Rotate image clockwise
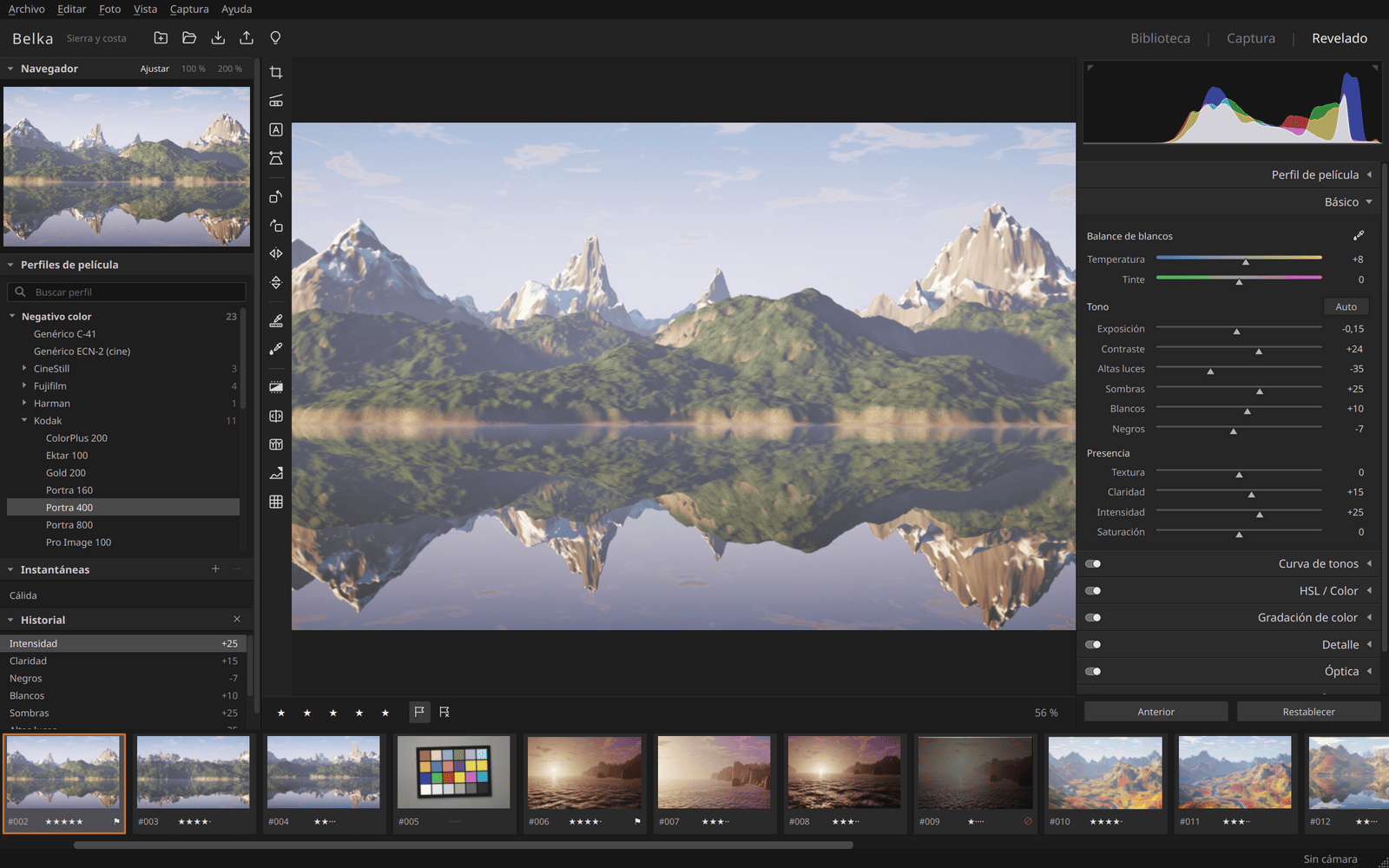 (276, 225)
